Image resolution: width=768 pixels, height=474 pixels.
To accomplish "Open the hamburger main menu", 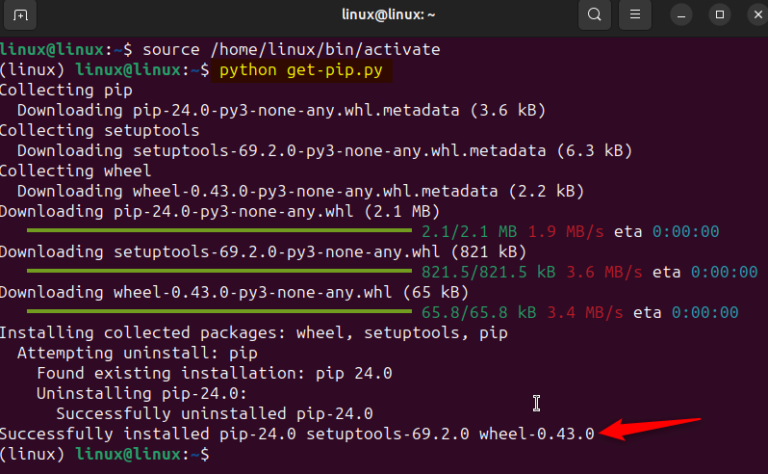I will click(633, 15).
